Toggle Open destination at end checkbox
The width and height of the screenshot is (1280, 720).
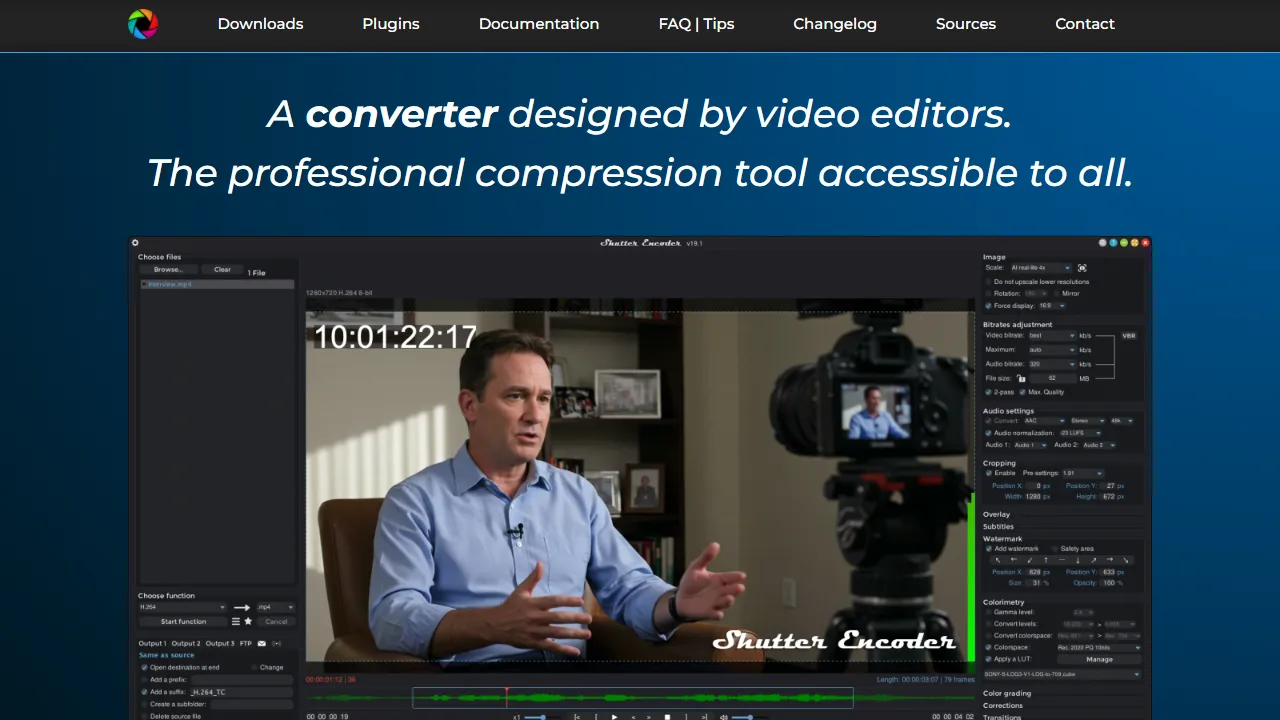144,667
